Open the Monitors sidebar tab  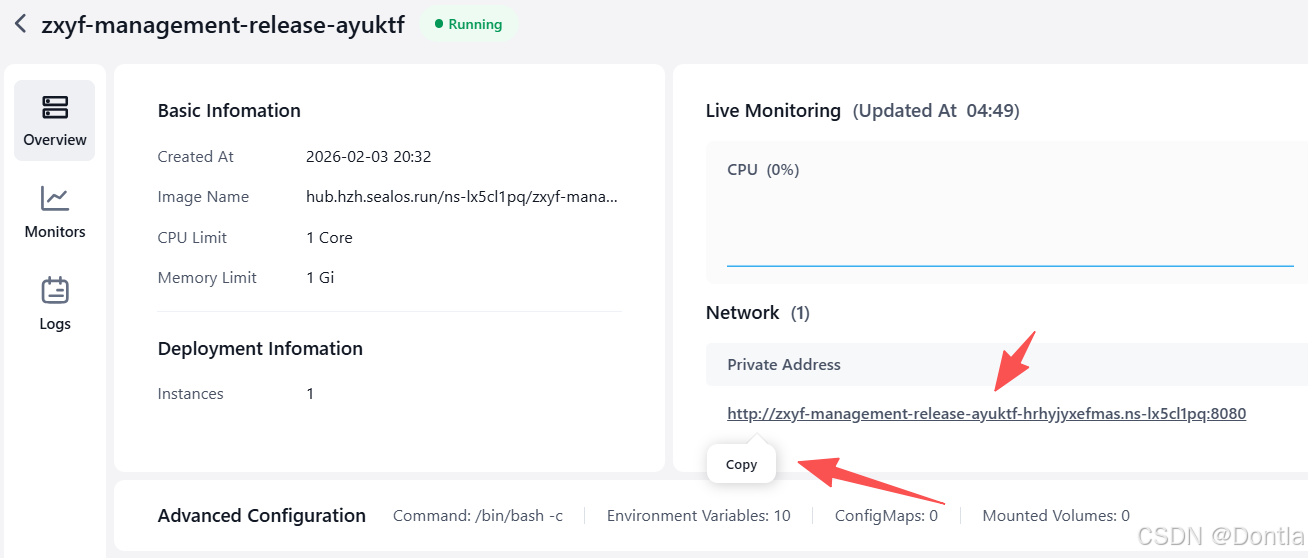click(55, 212)
